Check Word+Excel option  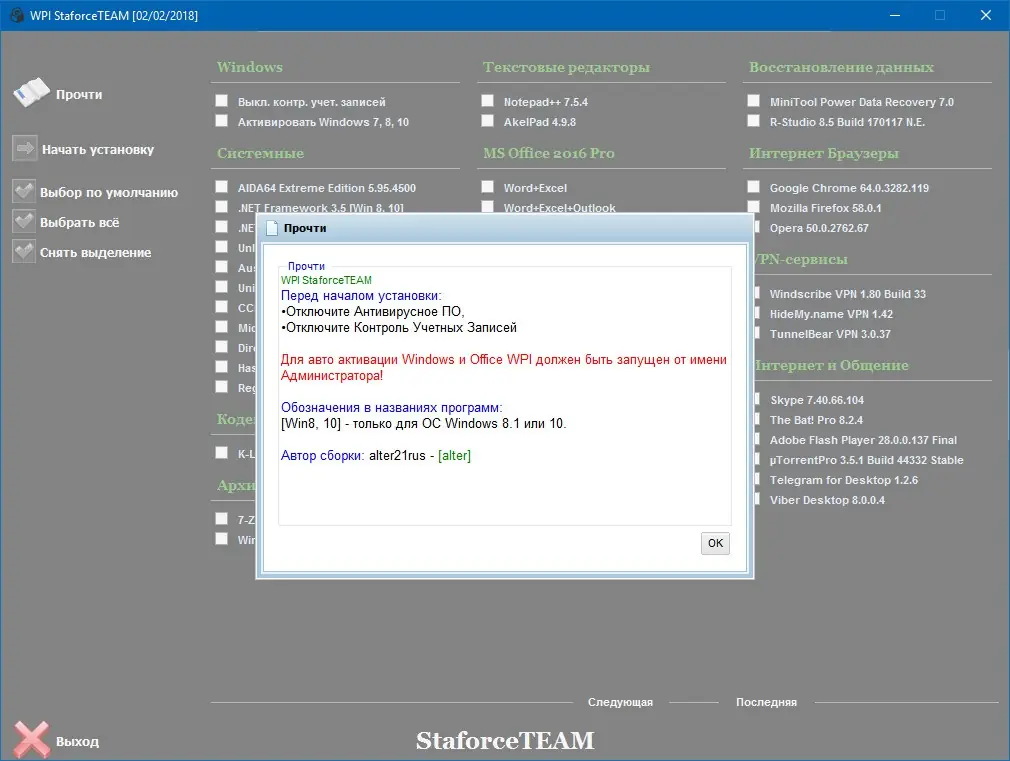[488, 186]
